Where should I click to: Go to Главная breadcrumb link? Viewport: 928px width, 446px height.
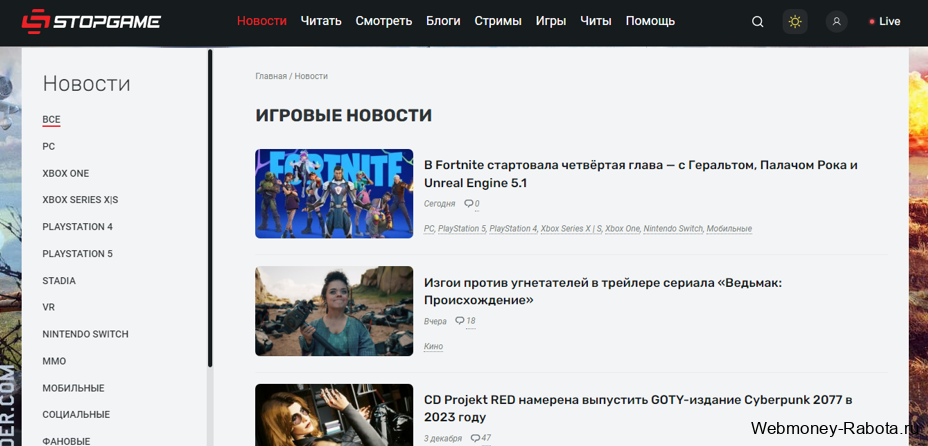point(271,76)
